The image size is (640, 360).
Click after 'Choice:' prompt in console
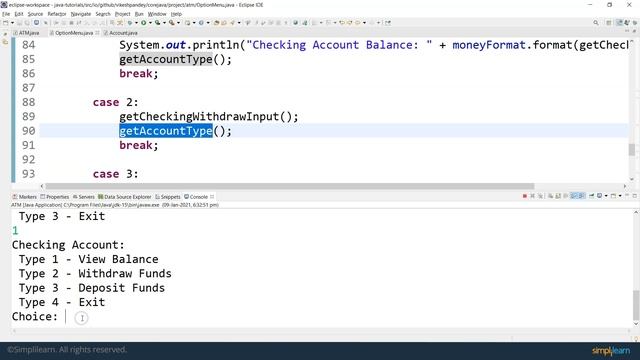click(66, 317)
